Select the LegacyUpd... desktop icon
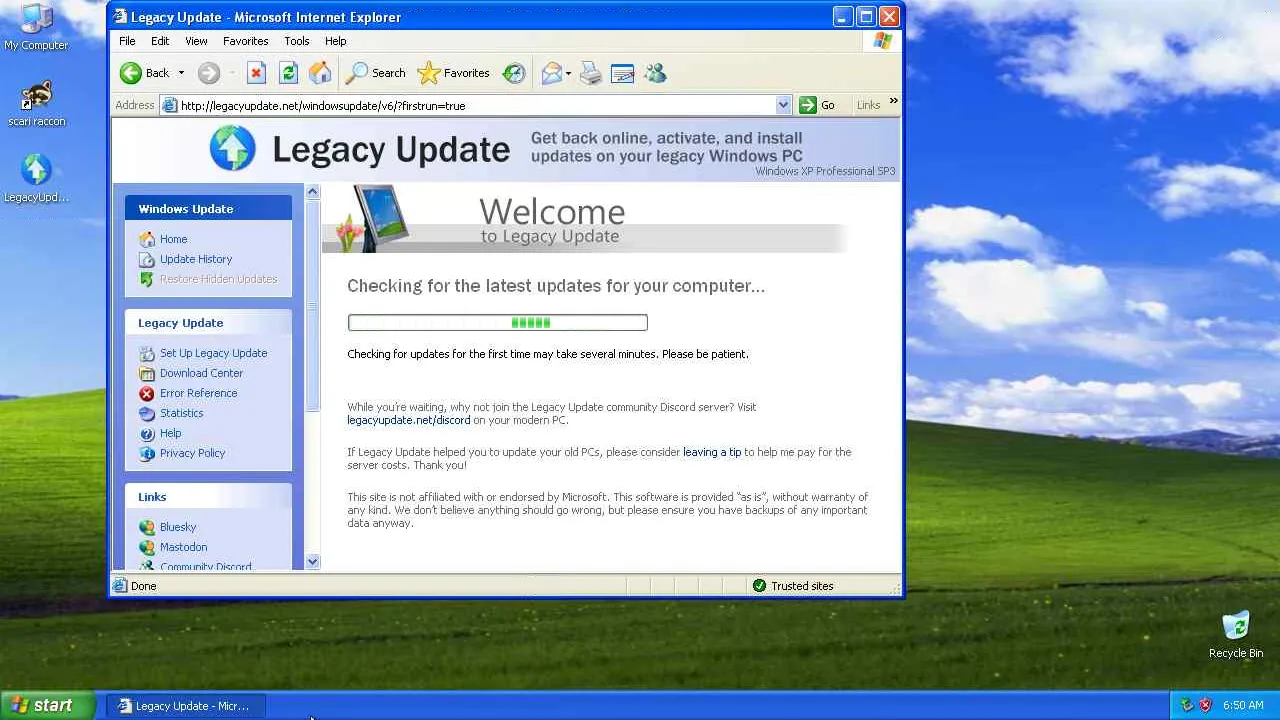1280x720 pixels. pyautogui.click(x=36, y=179)
